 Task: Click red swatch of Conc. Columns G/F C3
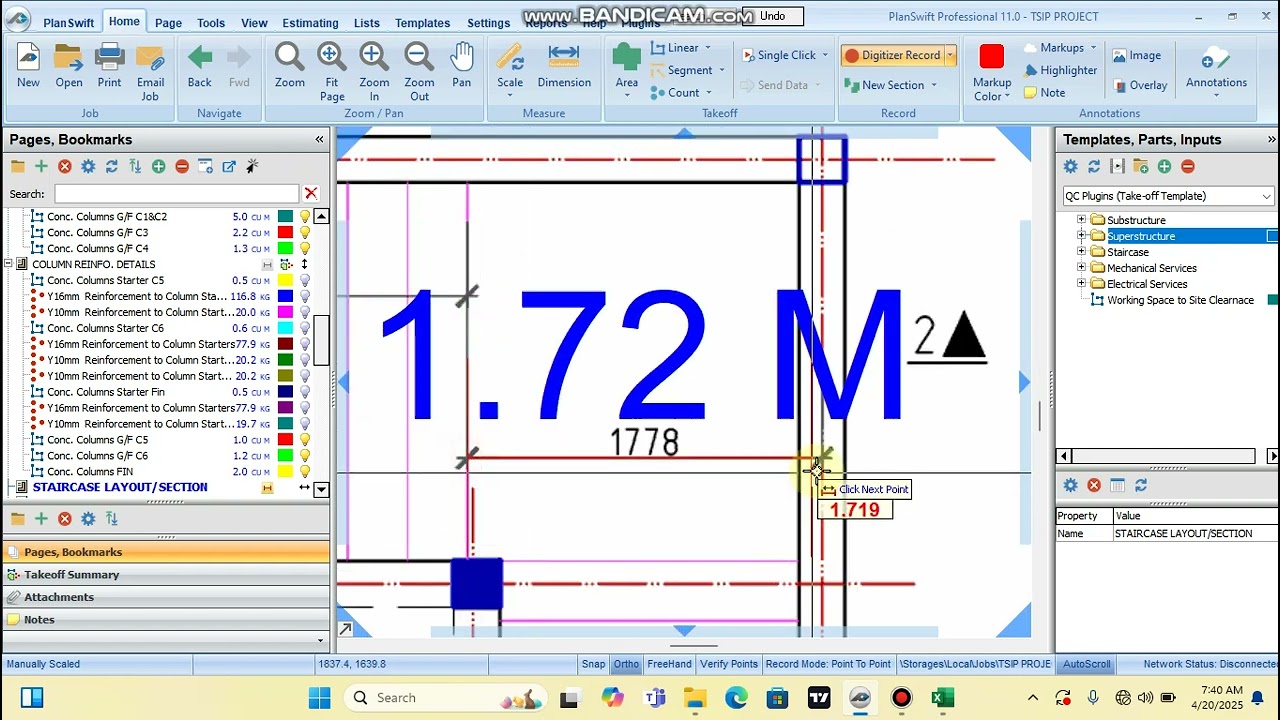285,232
